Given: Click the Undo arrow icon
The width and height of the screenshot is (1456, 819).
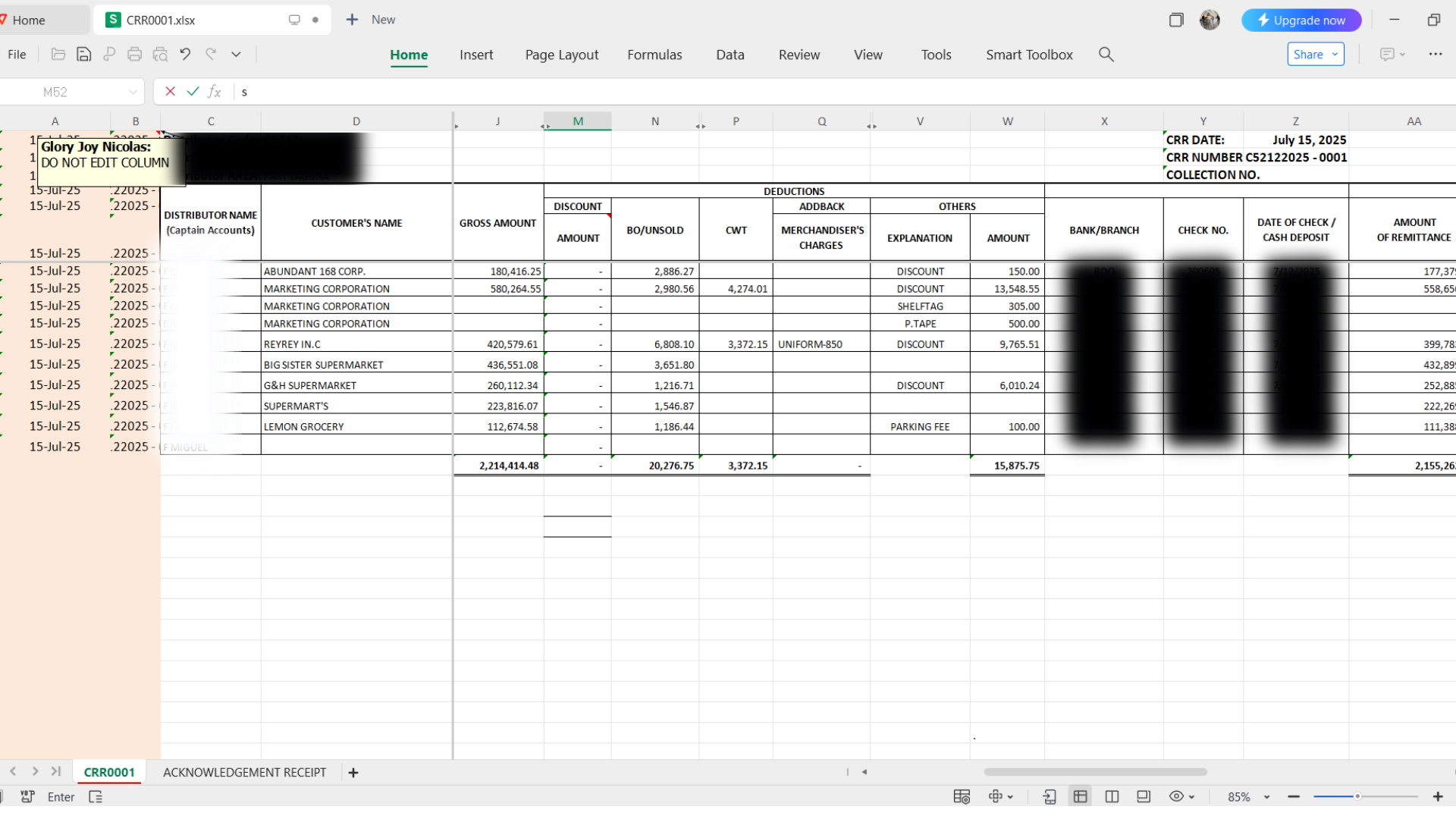Looking at the screenshot, I should pos(185,54).
